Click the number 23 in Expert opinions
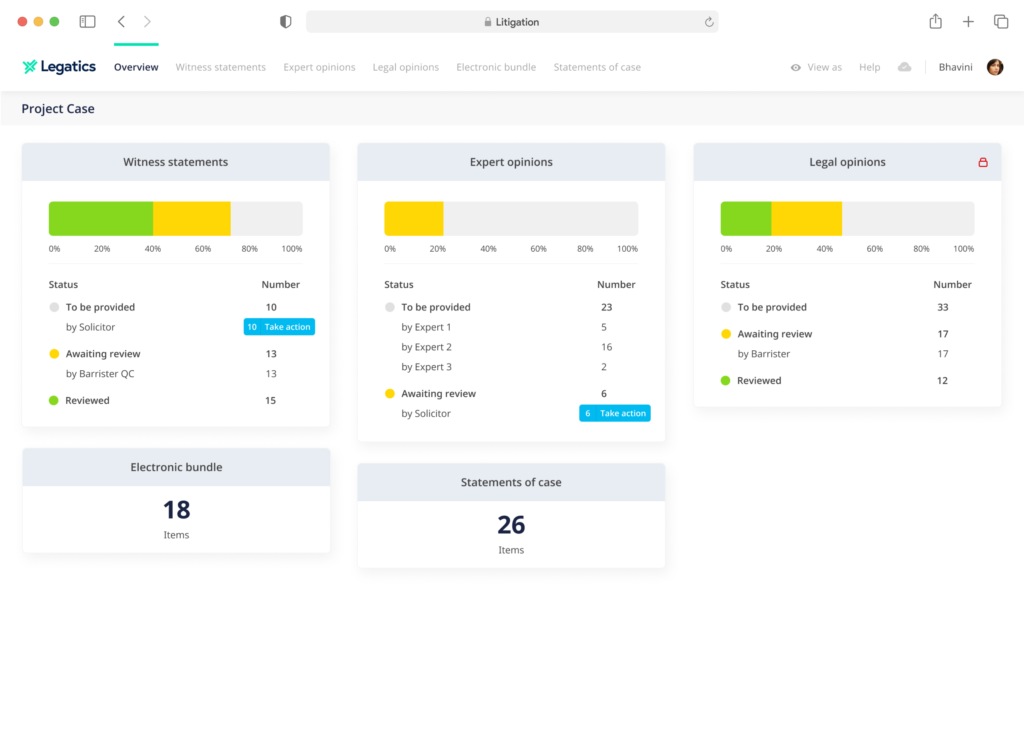The image size is (1024, 745). (x=606, y=307)
